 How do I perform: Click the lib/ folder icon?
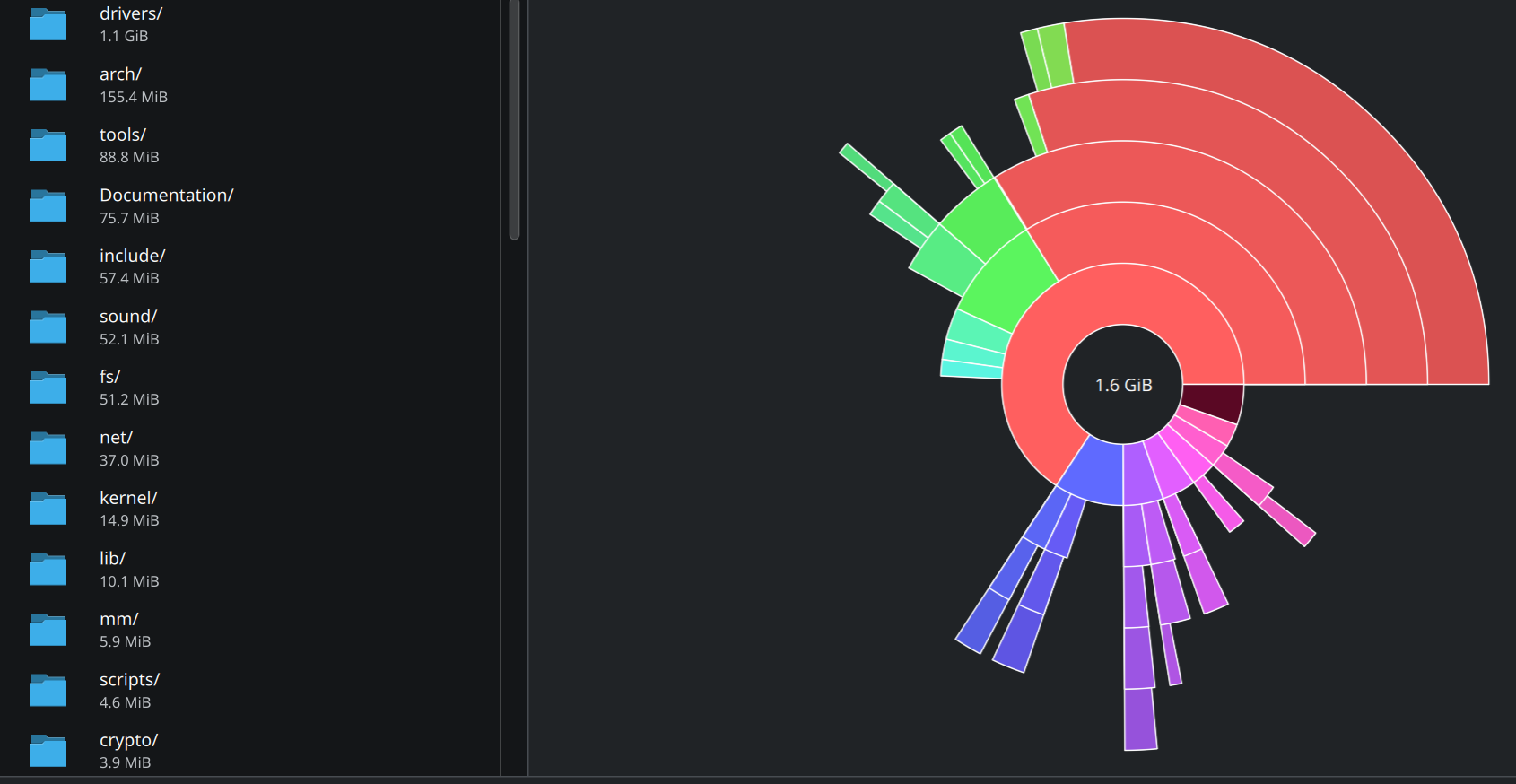48,570
